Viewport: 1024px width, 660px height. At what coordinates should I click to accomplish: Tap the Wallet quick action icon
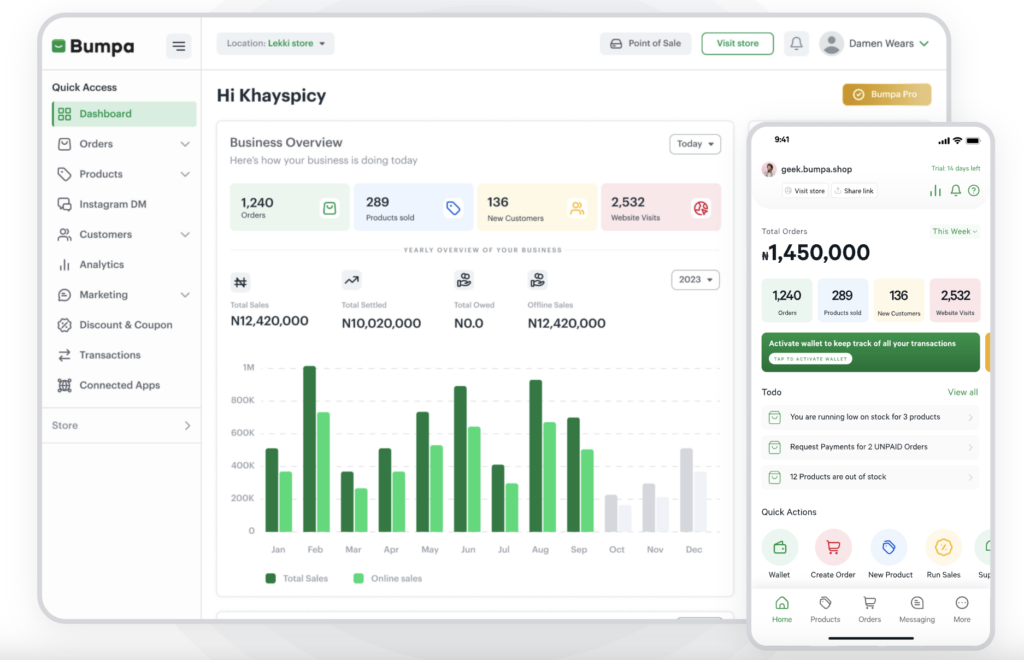click(x=779, y=548)
